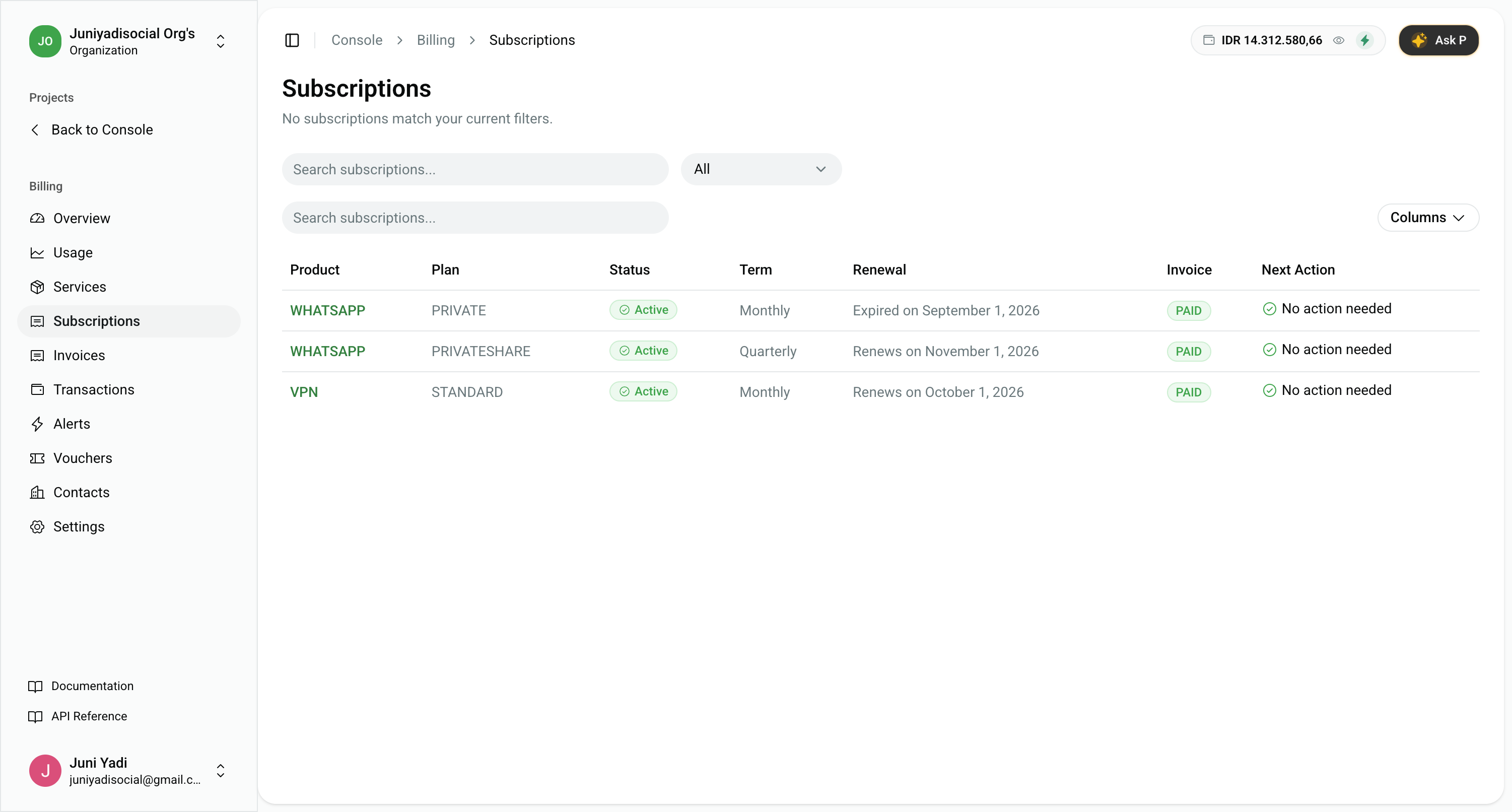
Task: Click No action needed in PRIVATE row
Action: pyautogui.click(x=1327, y=309)
